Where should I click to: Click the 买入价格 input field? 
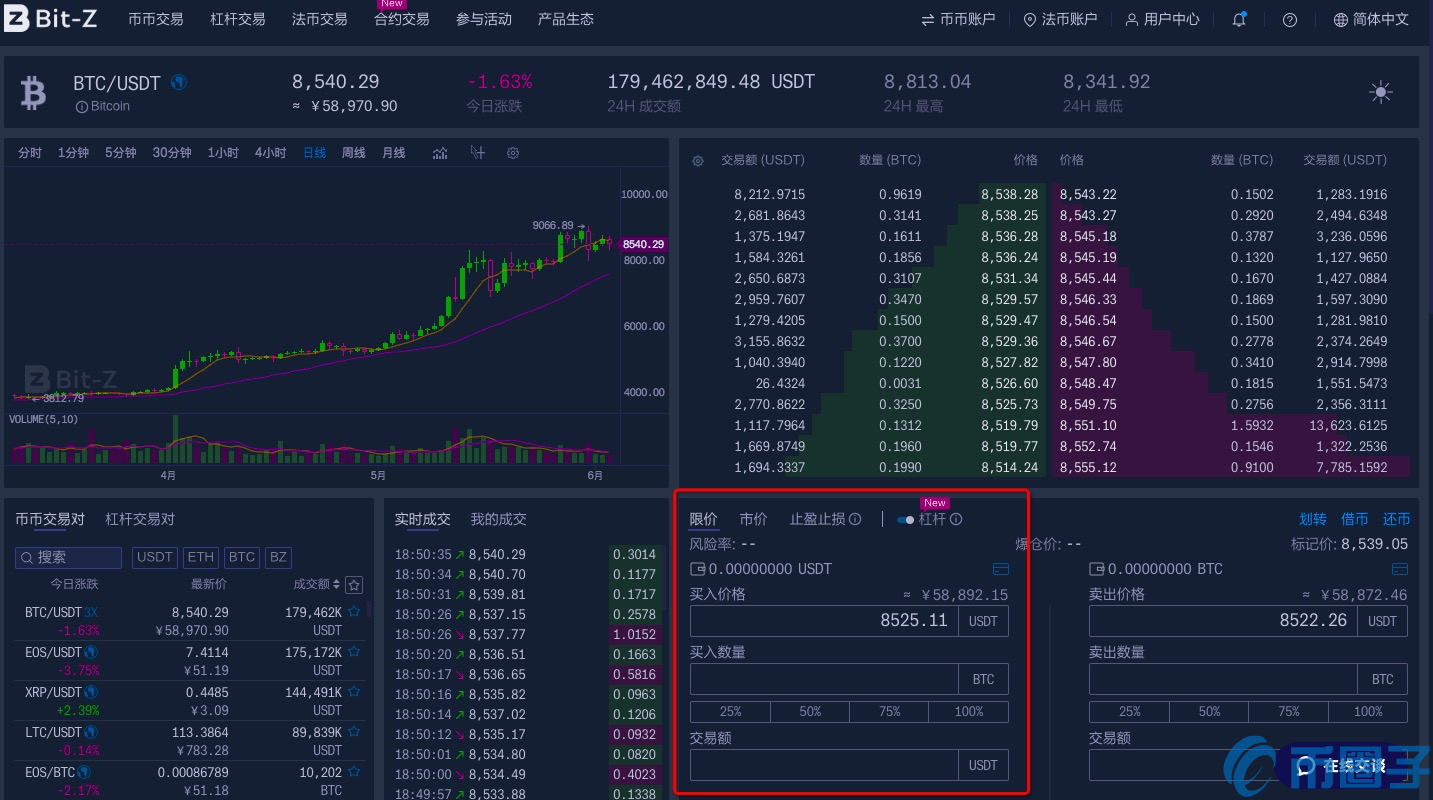(x=824, y=621)
